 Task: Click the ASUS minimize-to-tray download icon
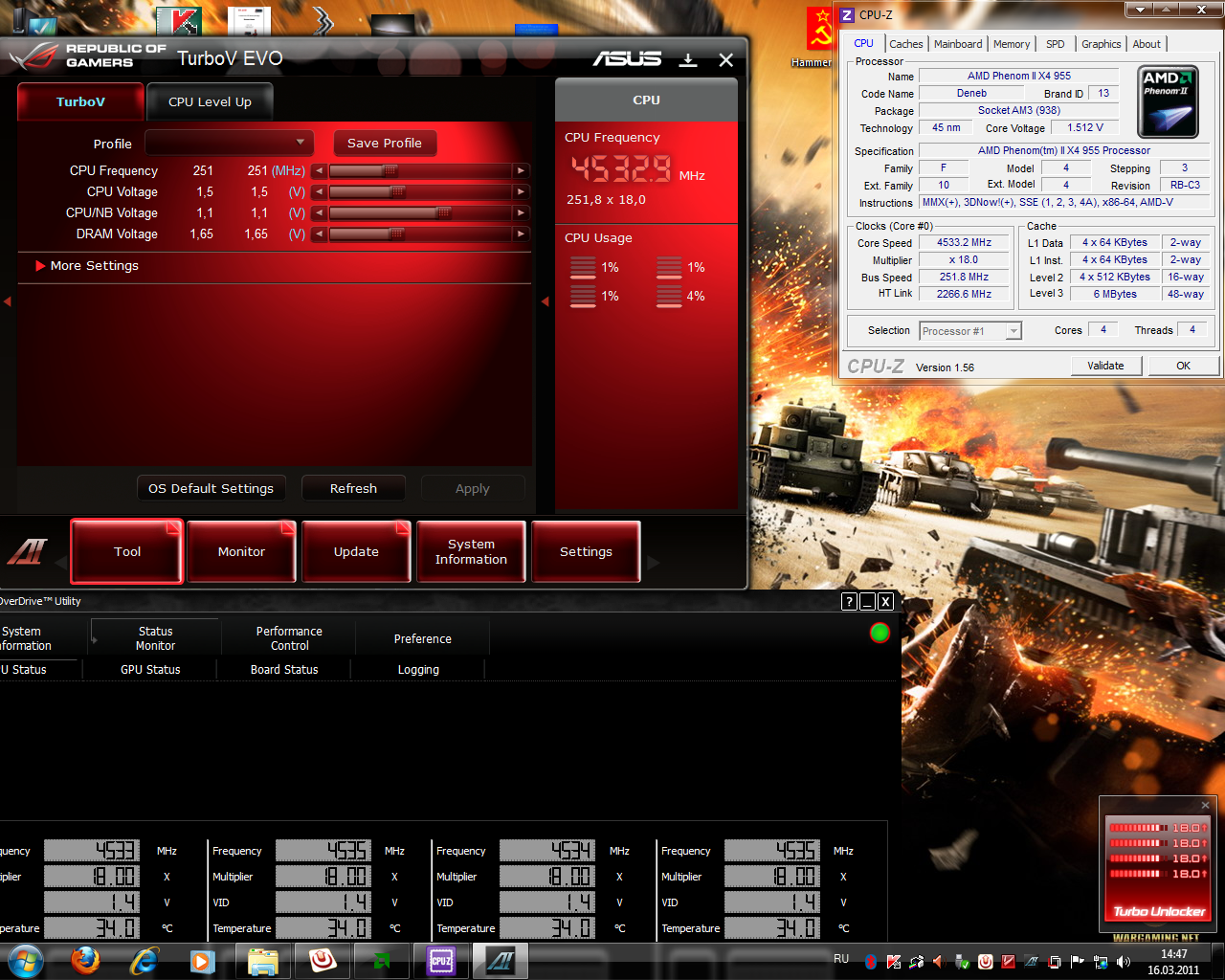pos(688,60)
